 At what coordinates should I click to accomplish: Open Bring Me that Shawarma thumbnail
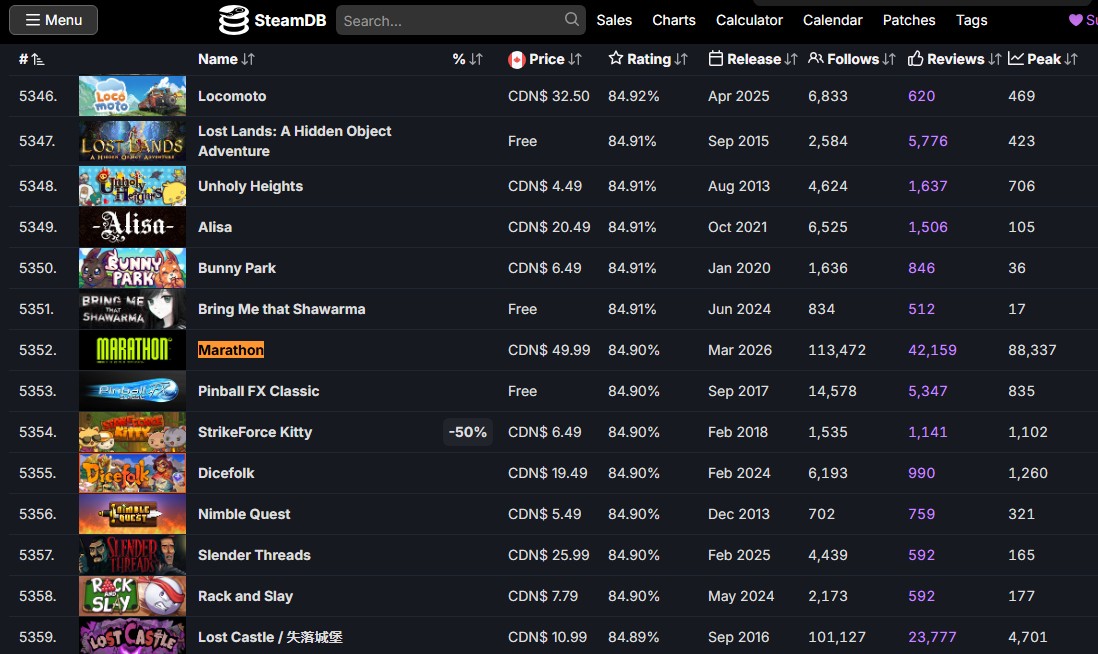coord(132,309)
